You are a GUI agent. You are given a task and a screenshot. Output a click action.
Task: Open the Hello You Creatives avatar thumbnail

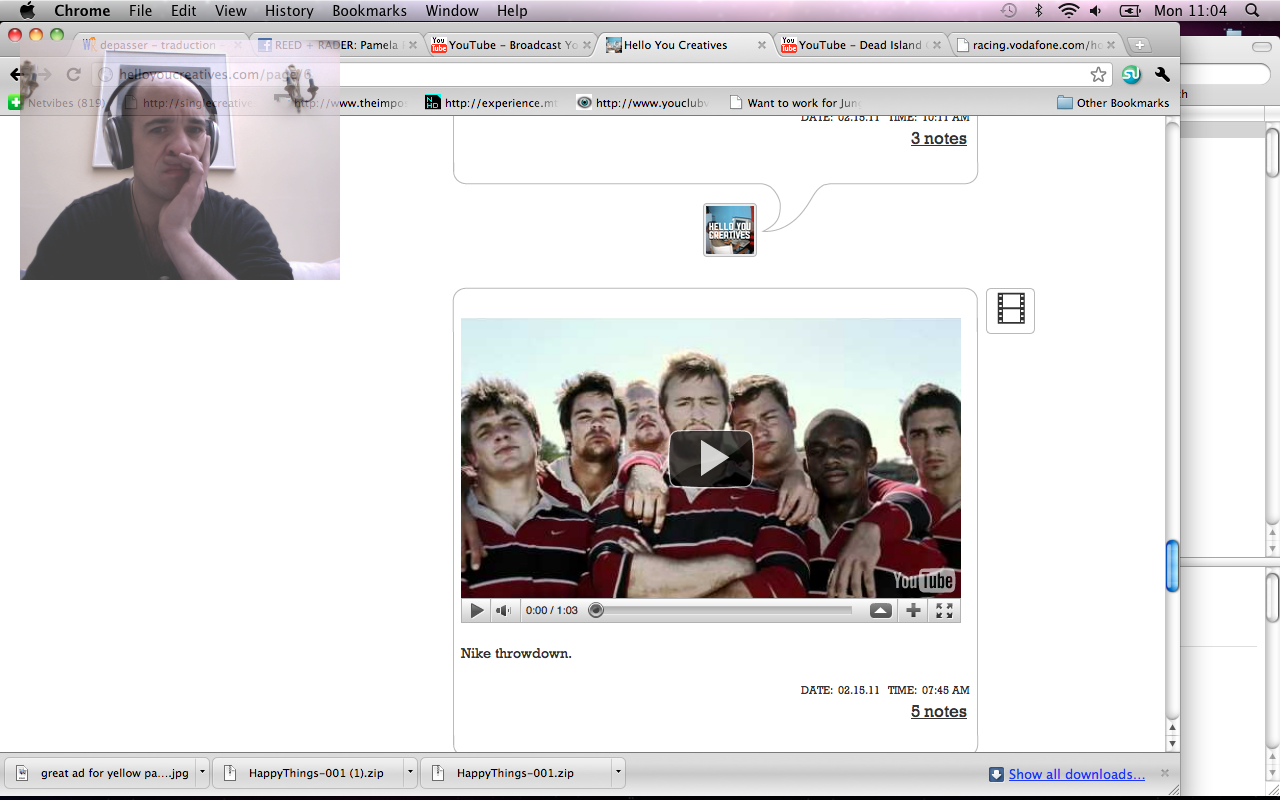pos(729,230)
